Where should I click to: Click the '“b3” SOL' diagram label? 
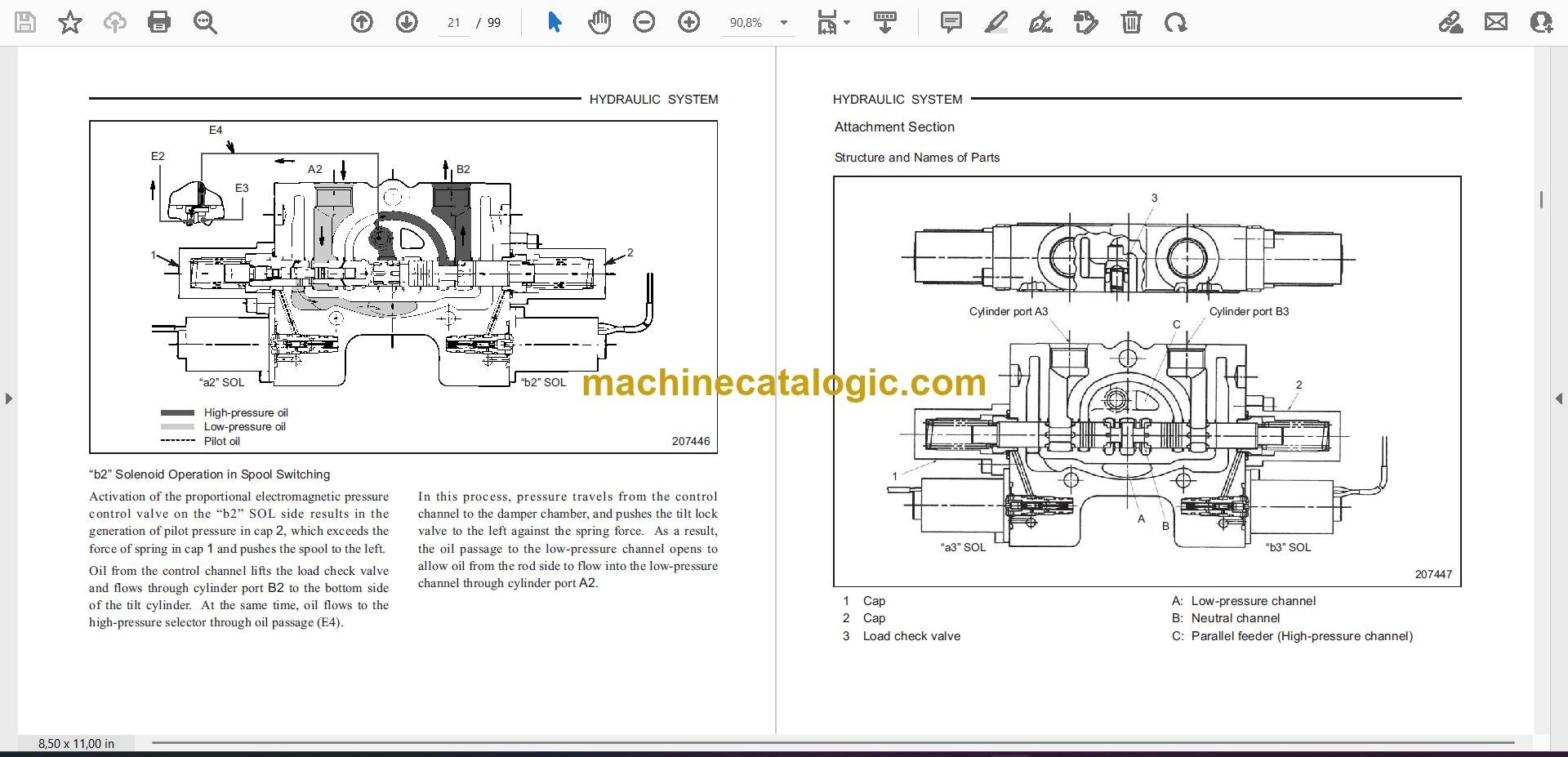[1288, 547]
